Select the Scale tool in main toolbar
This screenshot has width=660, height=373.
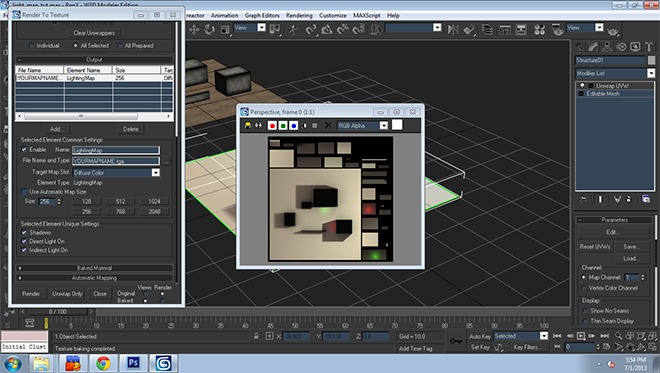pyautogui.click(x=225, y=29)
